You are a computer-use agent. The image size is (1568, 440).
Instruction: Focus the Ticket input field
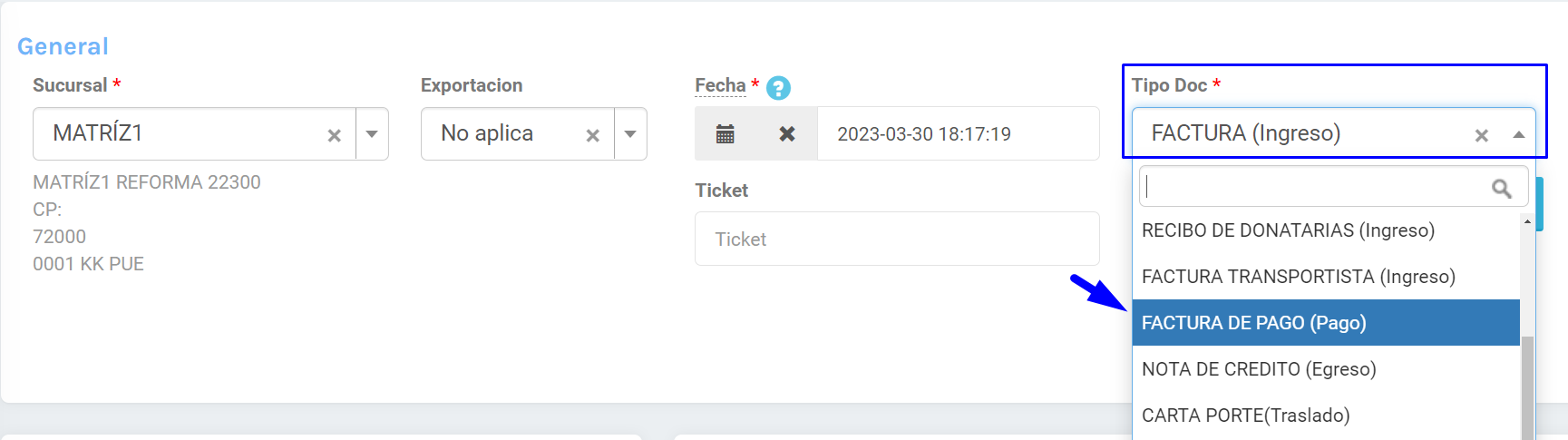tap(896, 239)
